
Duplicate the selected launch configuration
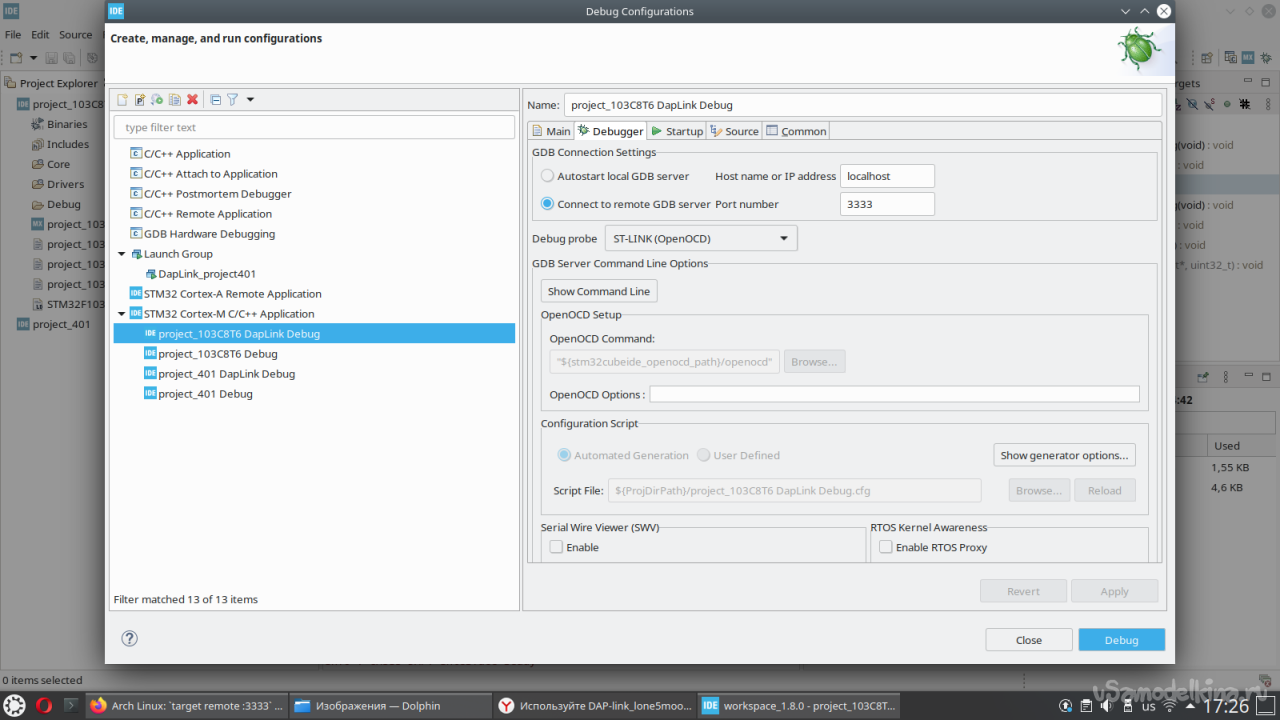(x=174, y=100)
